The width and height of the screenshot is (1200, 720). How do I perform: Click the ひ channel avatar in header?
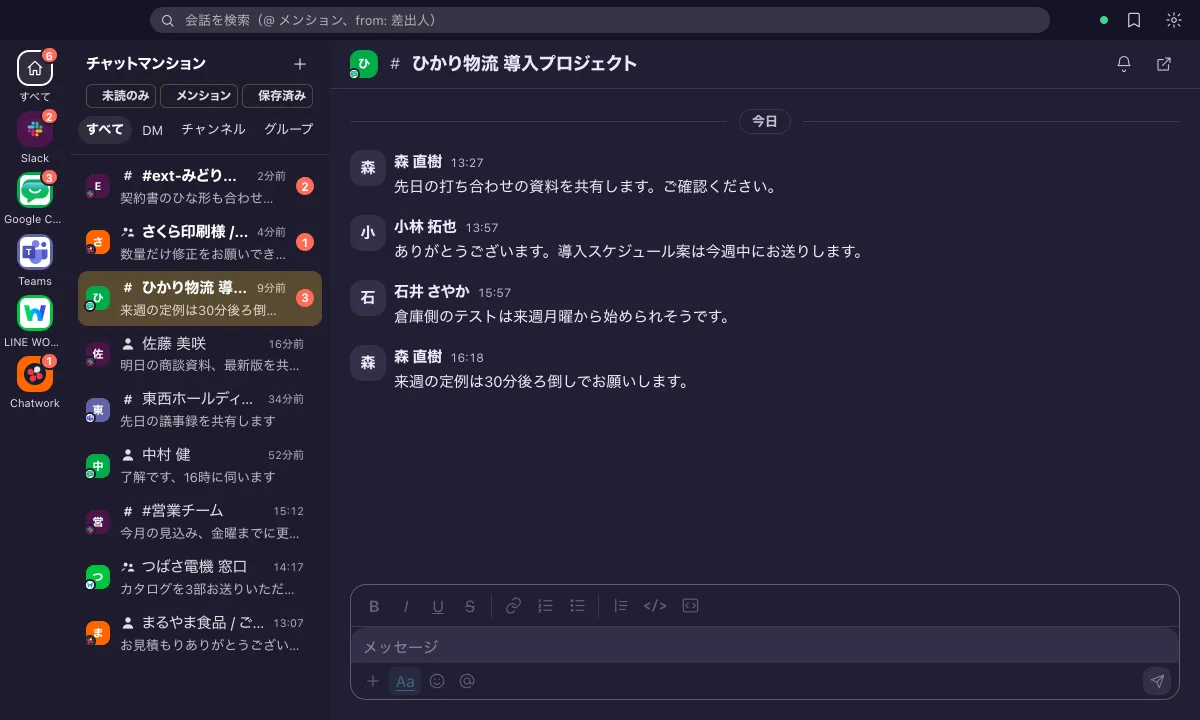coord(364,64)
